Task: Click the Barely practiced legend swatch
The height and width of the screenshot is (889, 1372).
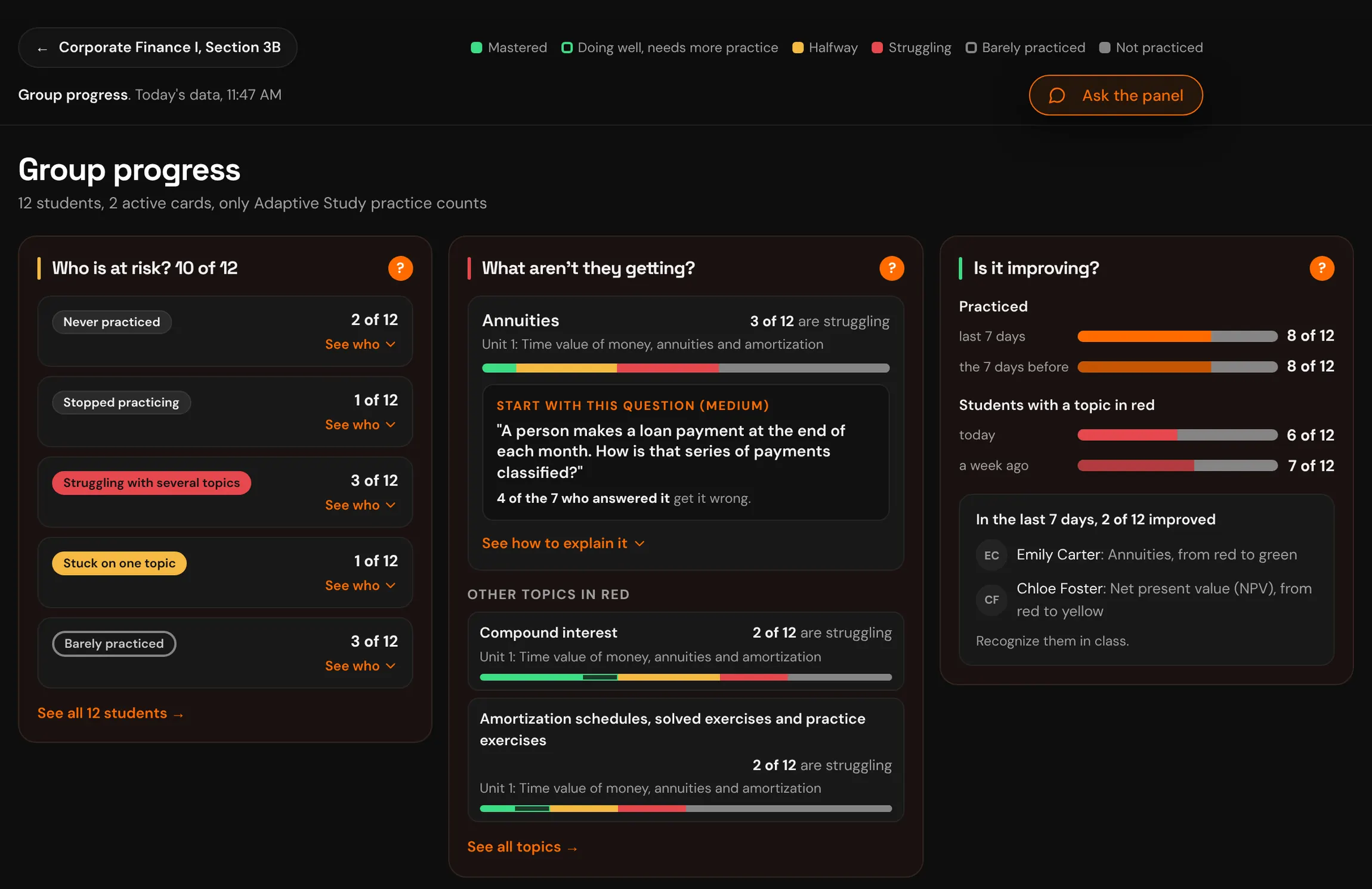Action: point(971,48)
